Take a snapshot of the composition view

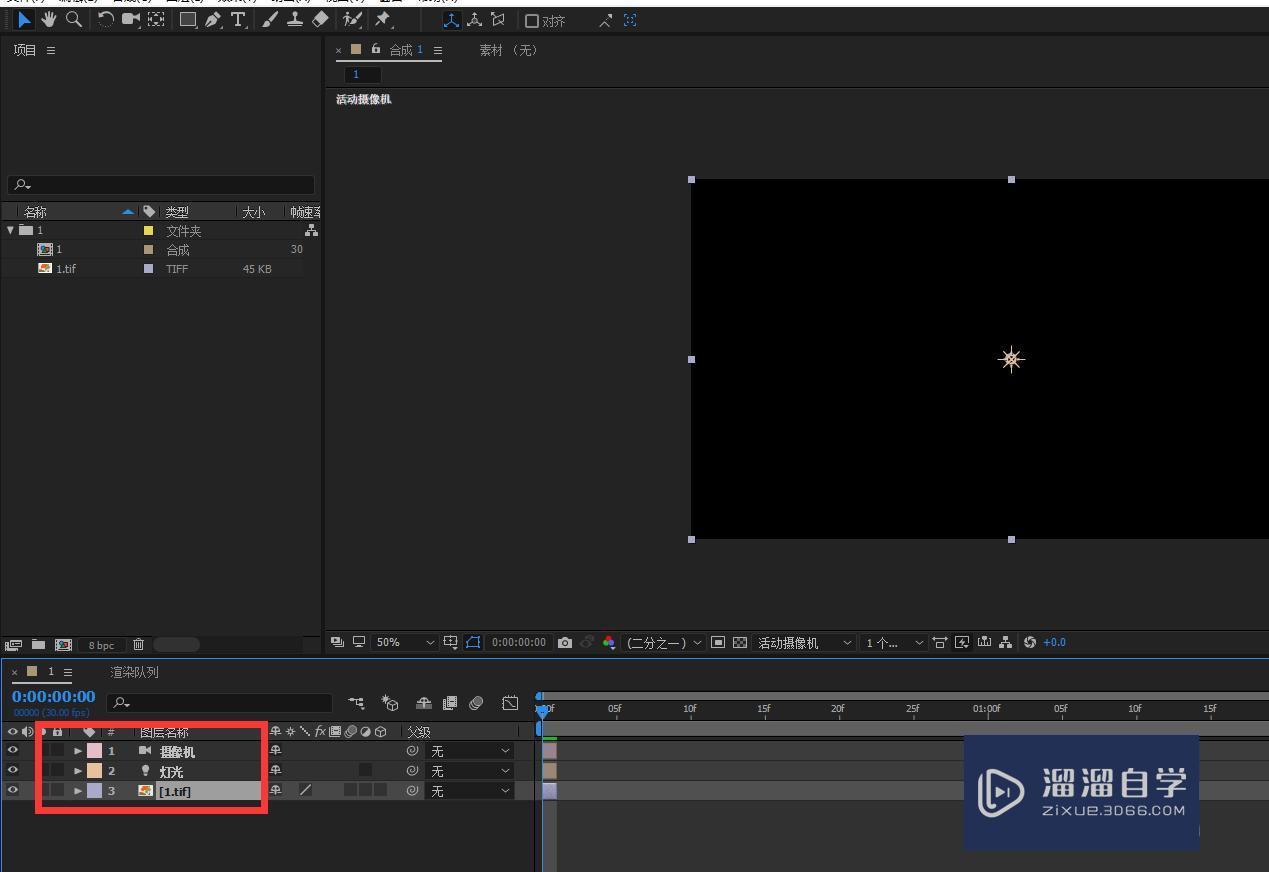566,642
